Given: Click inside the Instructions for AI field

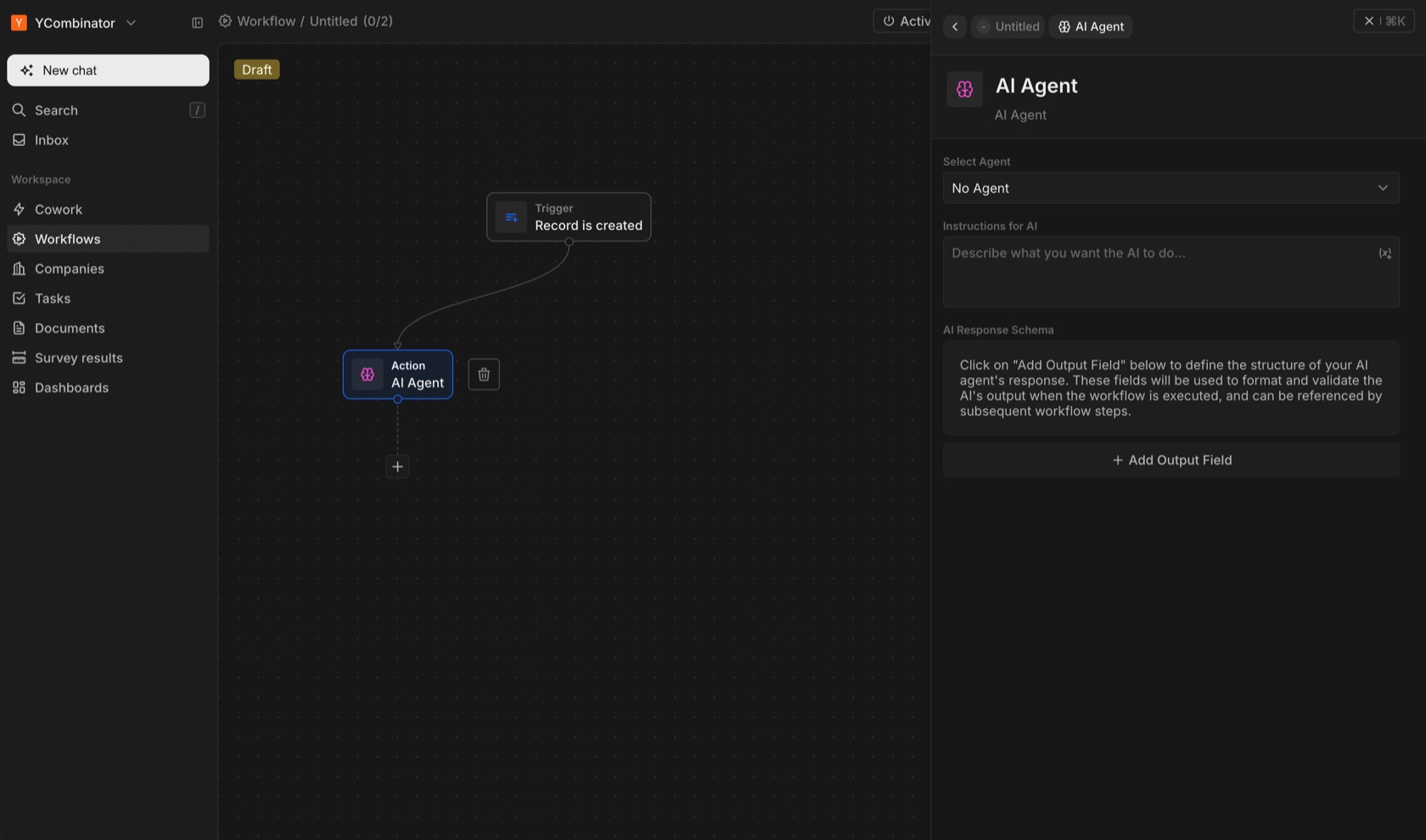Looking at the screenshot, I should pos(1171,272).
